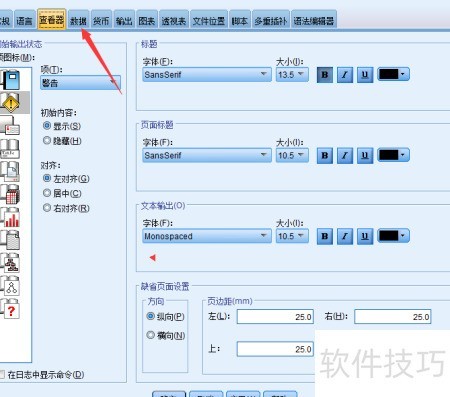Switch to the 图表 tab
Screen dimensions: 450x397
(x=147, y=21)
